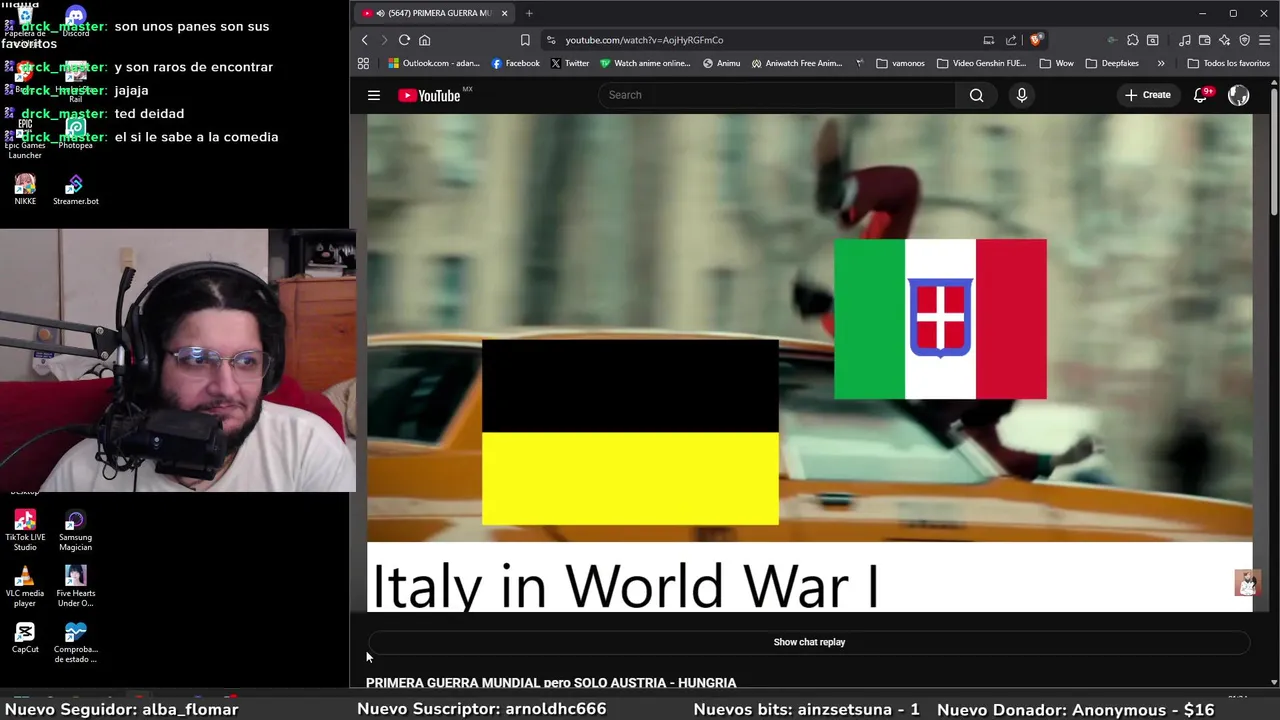1280x720 pixels.
Task: Open a new browser tab
Action: tap(529, 13)
